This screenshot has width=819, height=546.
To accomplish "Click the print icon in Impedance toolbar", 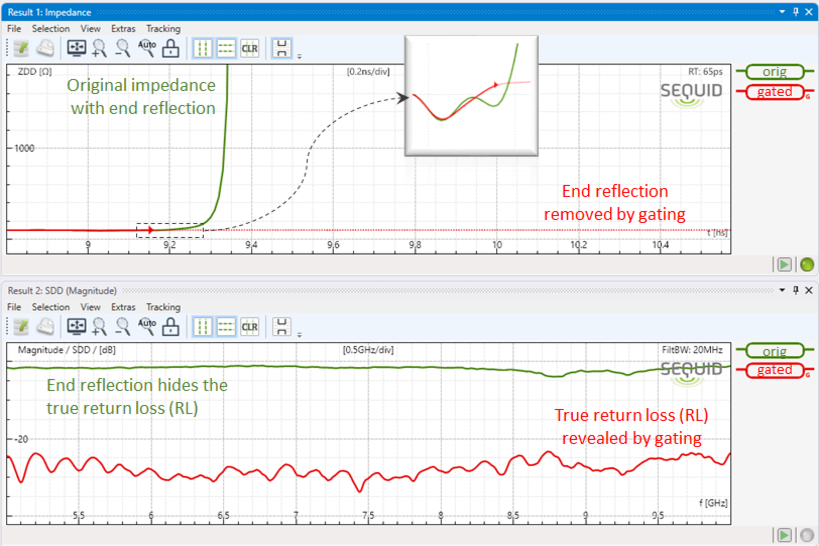I will (x=45, y=48).
